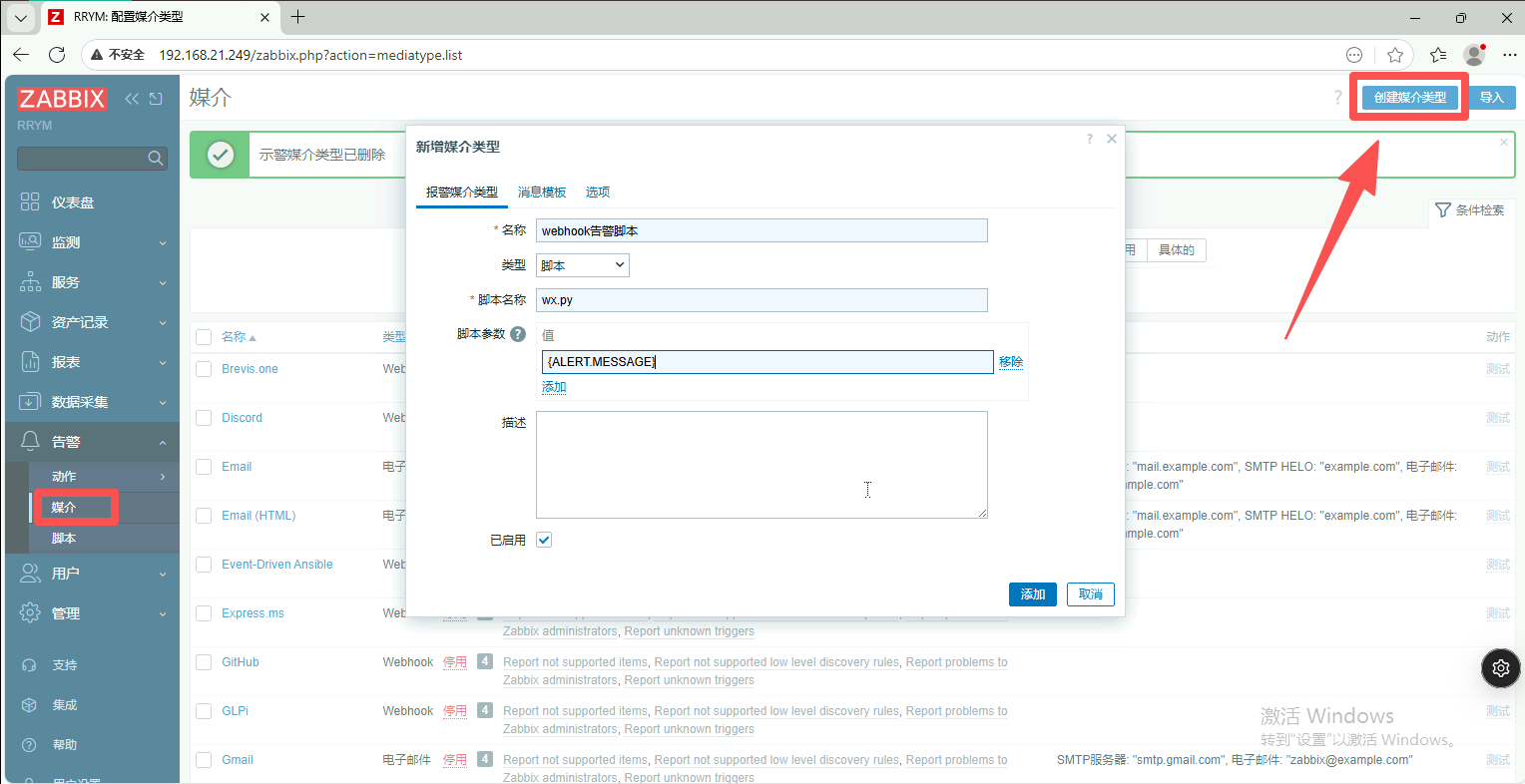Collapse the sidebar with double-chevron icon

132,99
